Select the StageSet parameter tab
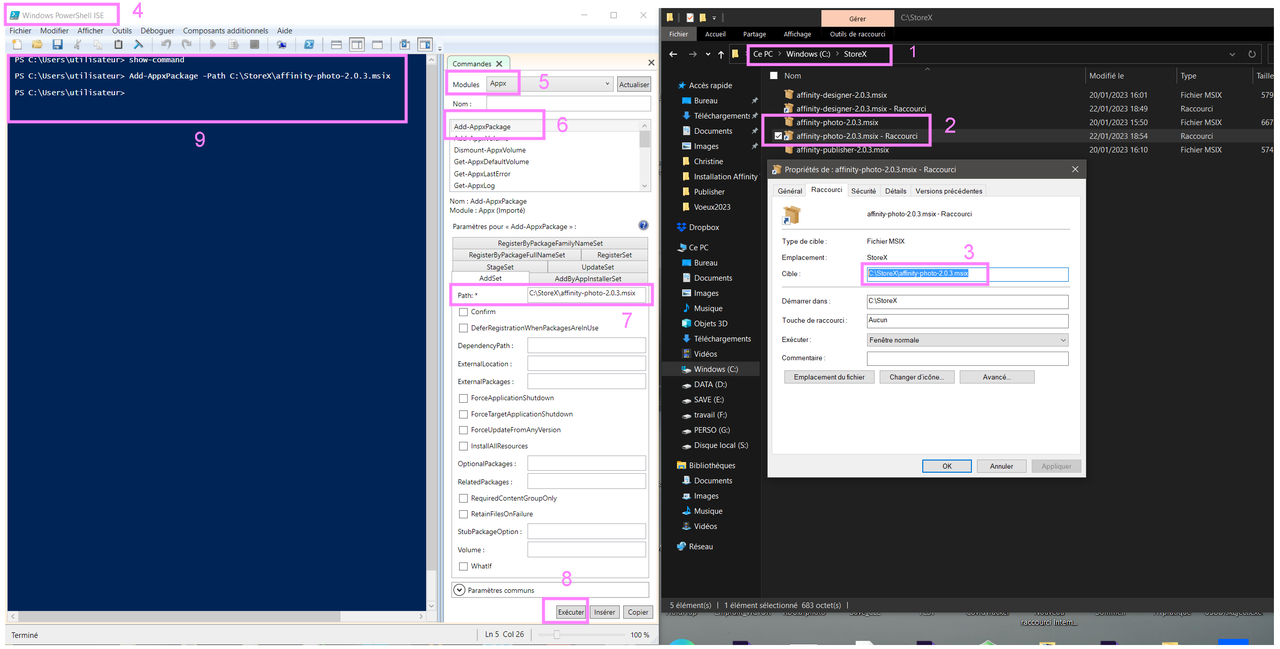The height and width of the screenshot is (649, 1280). tap(500, 267)
